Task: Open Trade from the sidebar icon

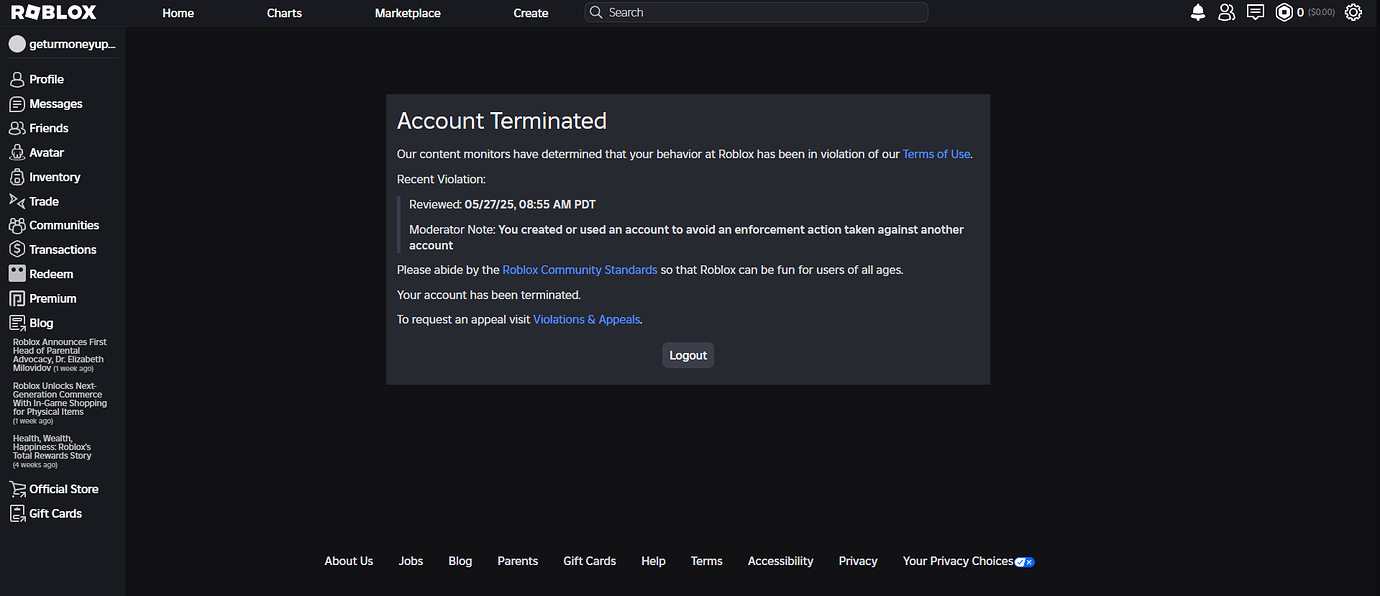Action: point(17,200)
